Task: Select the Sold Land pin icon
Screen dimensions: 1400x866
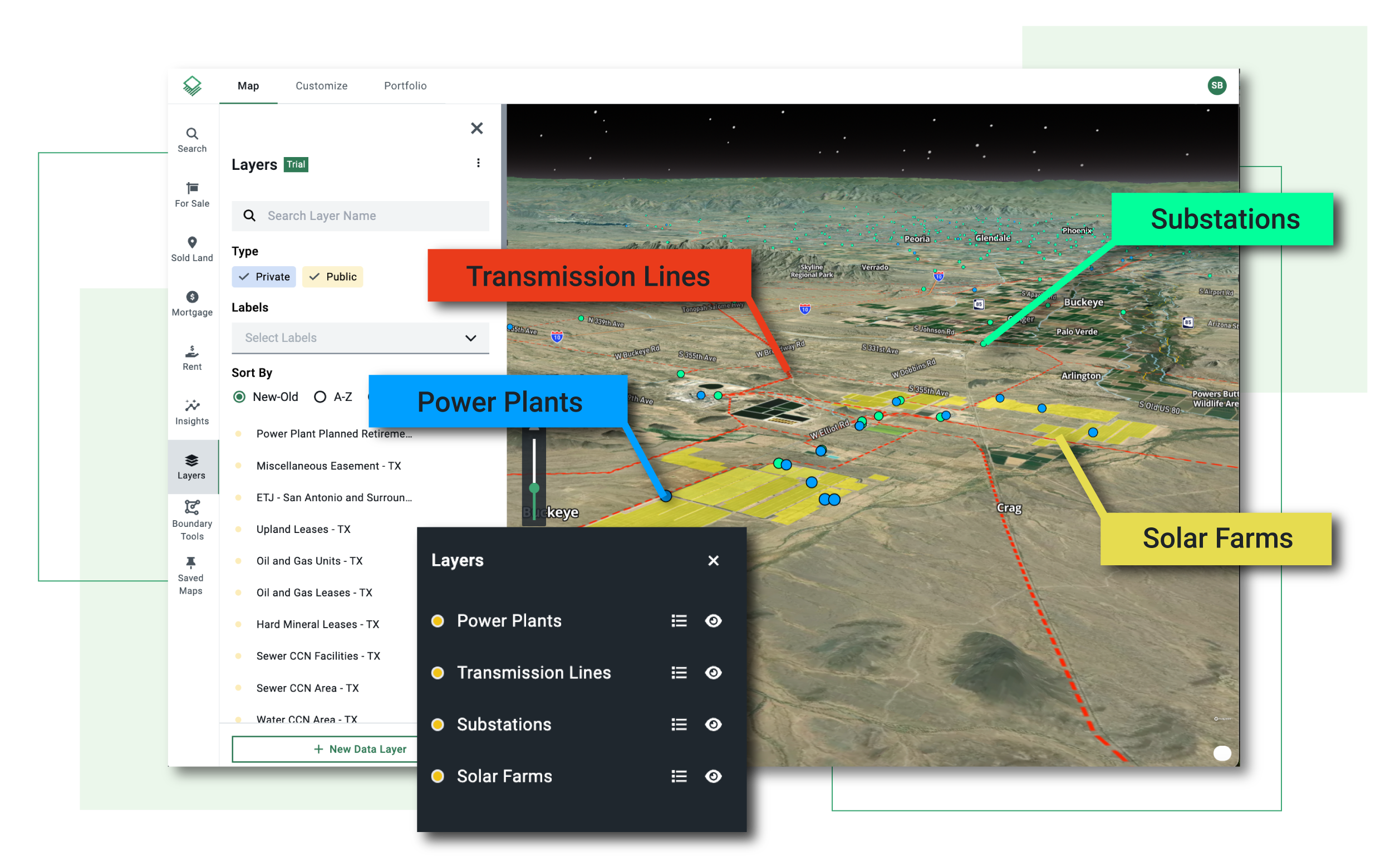Action: (x=191, y=242)
